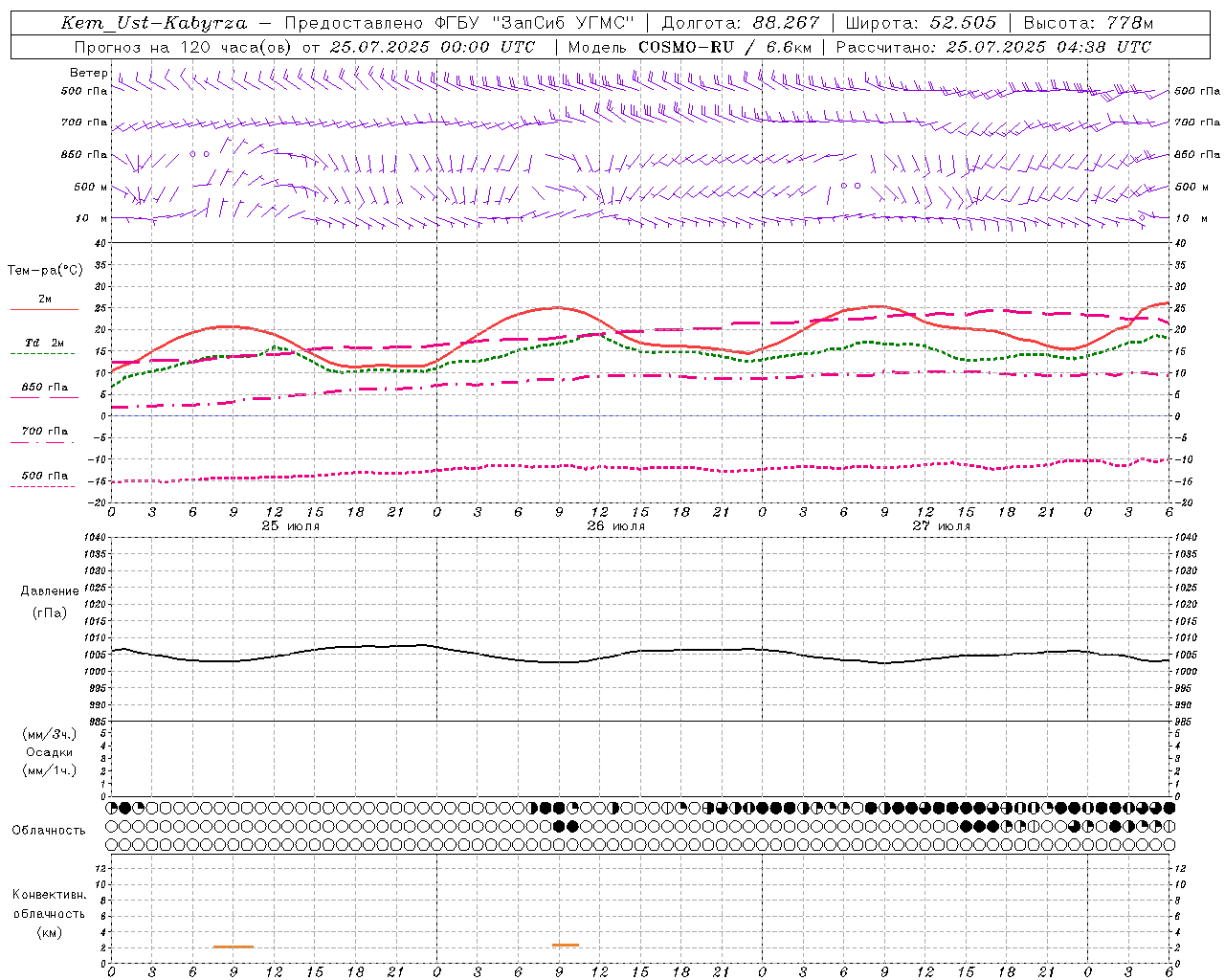Select the start time 25.07.2025 00:00 UTC

[433, 47]
